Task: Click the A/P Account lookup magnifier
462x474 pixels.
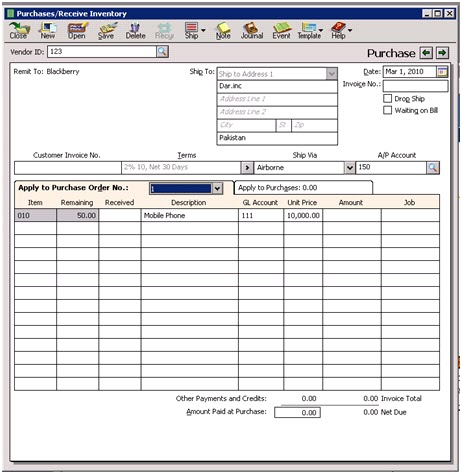Action: [433, 167]
